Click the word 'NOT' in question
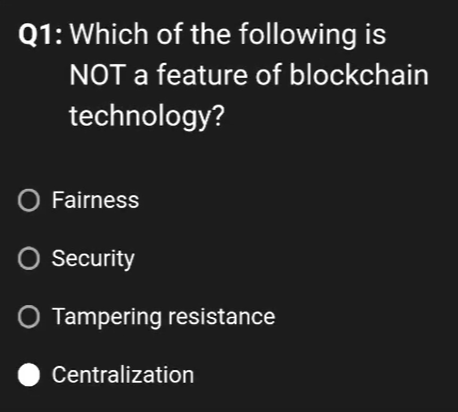458x412 pixels. click(x=98, y=75)
